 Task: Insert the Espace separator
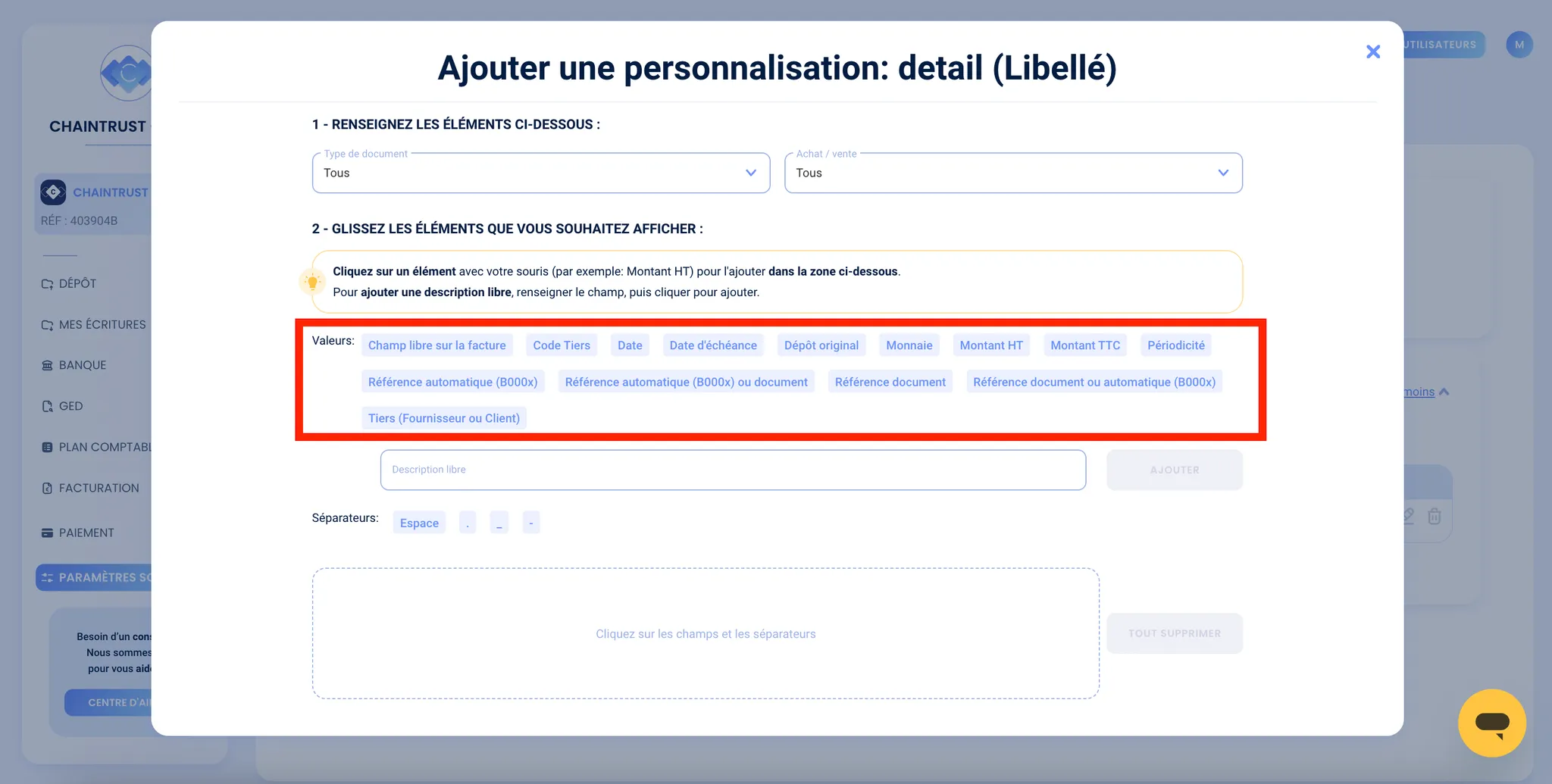pyautogui.click(x=419, y=523)
